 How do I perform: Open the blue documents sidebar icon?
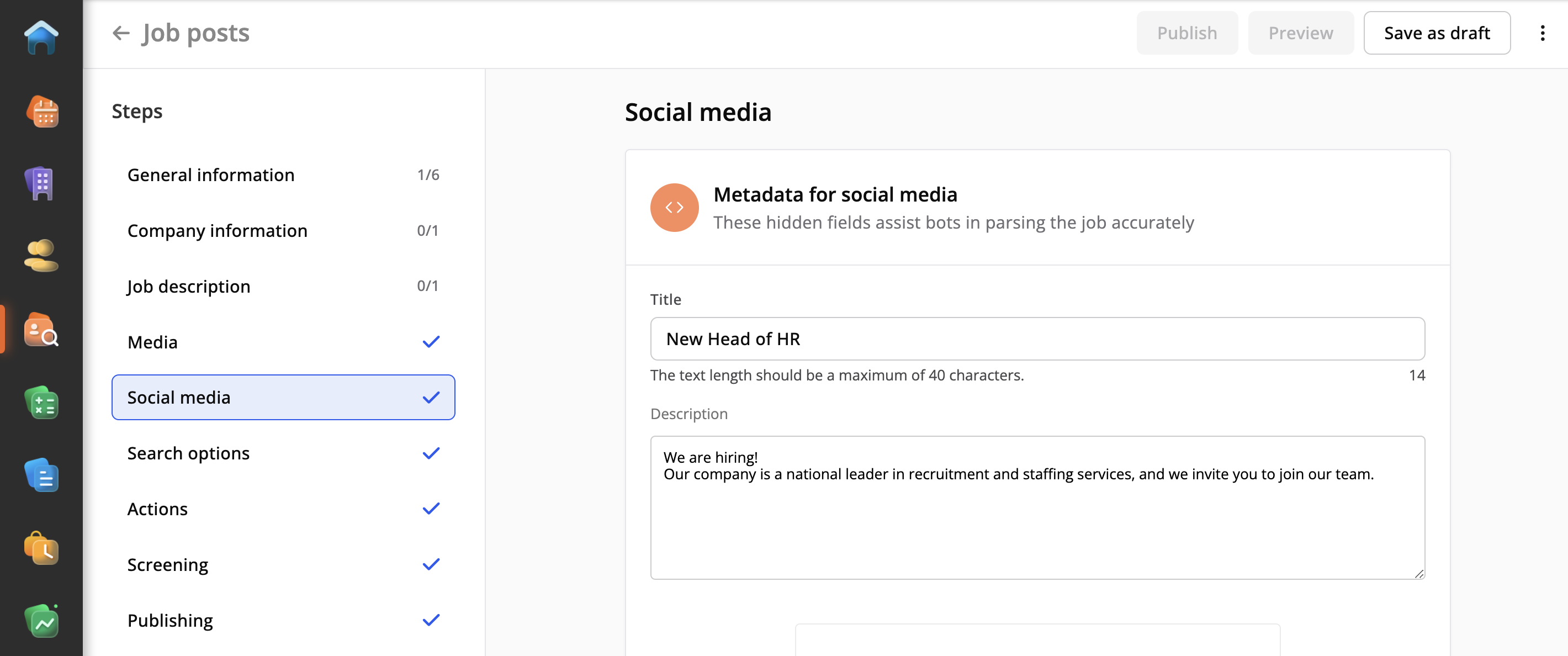[x=41, y=475]
